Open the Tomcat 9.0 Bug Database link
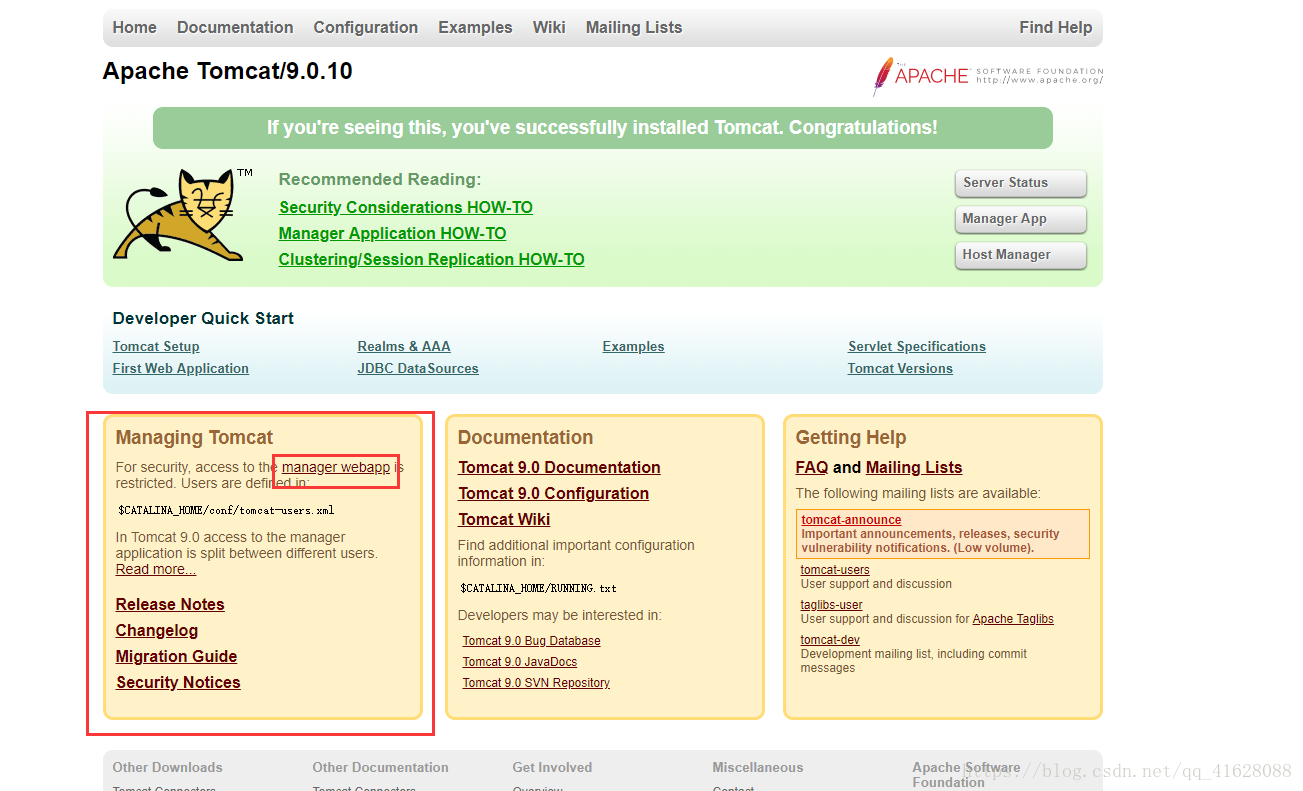 [532, 641]
